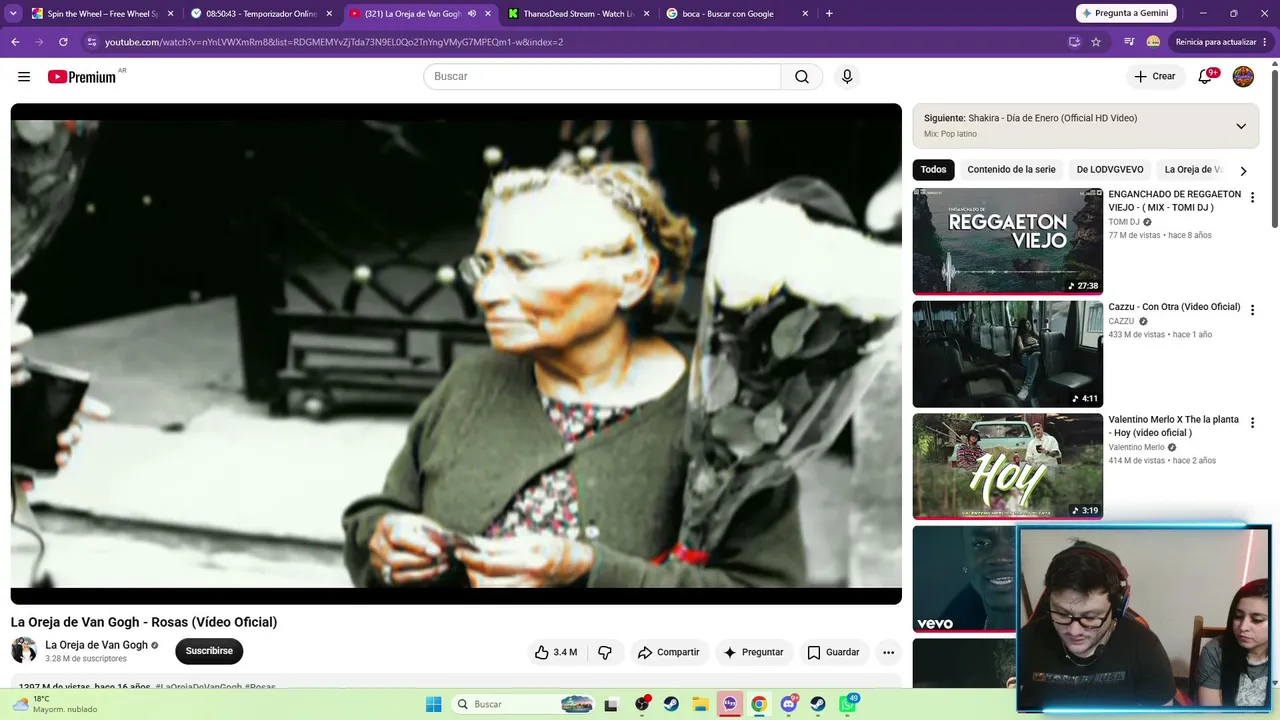Open Cazzu - Con Otra video title

point(1174,307)
